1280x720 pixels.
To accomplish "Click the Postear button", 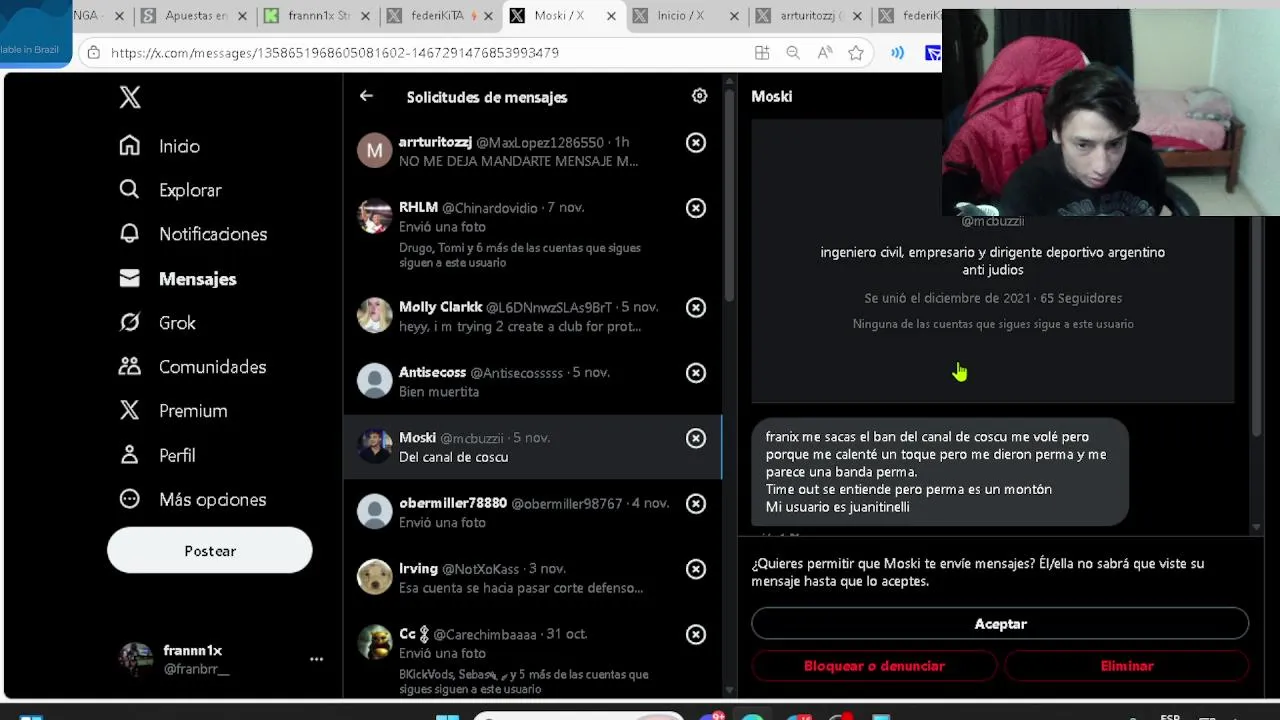I will coord(210,551).
